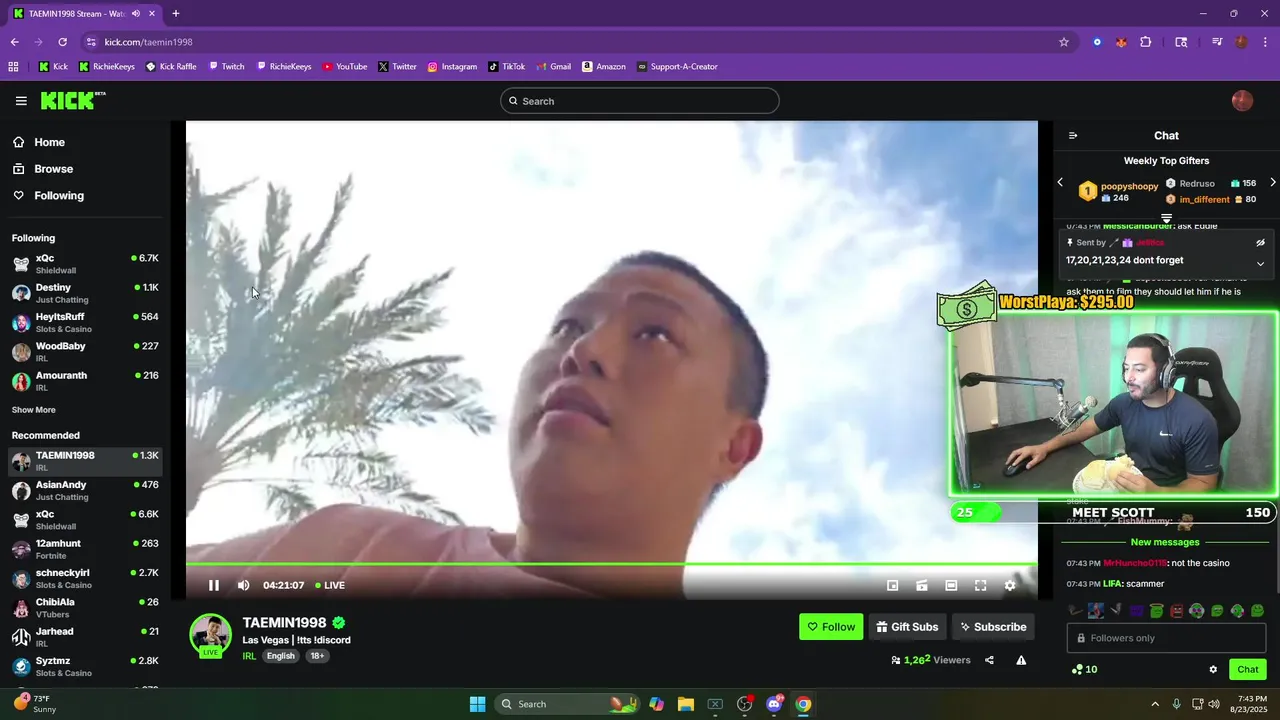
Task: Open WoodBaby IRL channel
Action: pyautogui.click(x=85, y=352)
